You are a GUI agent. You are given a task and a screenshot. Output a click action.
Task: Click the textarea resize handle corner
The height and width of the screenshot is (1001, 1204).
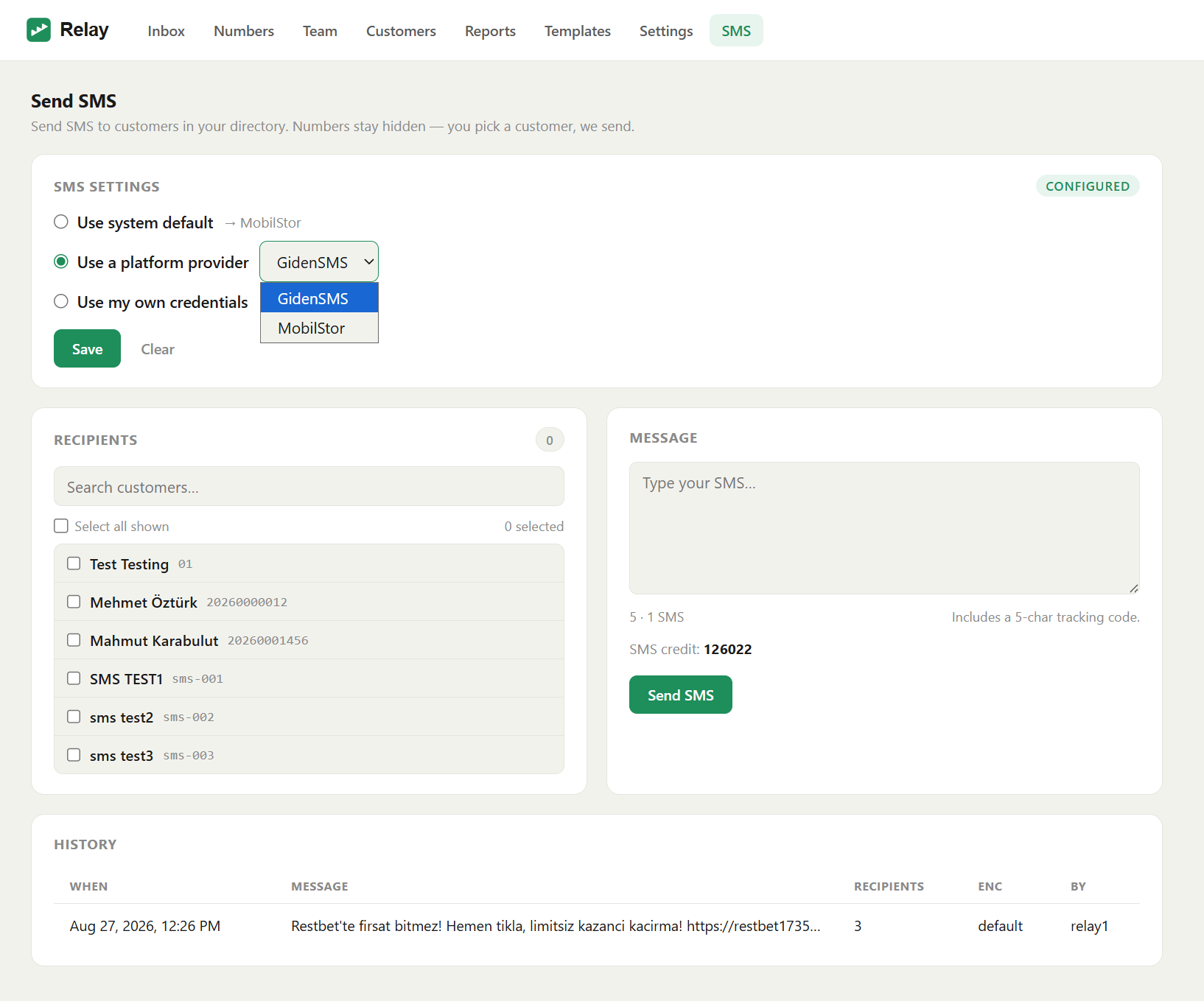point(1134,589)
